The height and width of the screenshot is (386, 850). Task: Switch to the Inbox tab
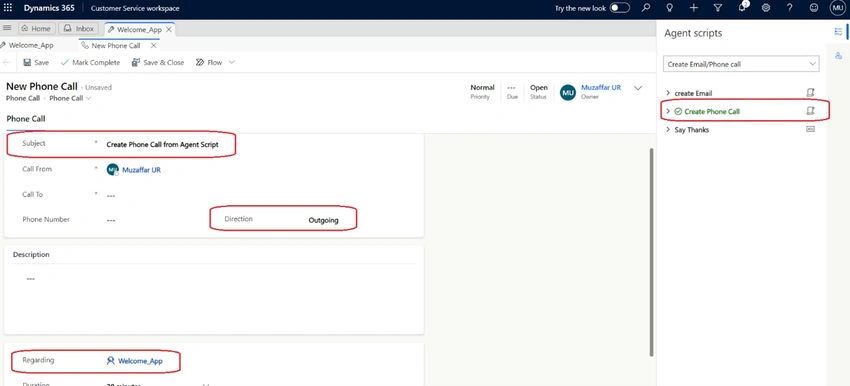[x=79, y=29]
